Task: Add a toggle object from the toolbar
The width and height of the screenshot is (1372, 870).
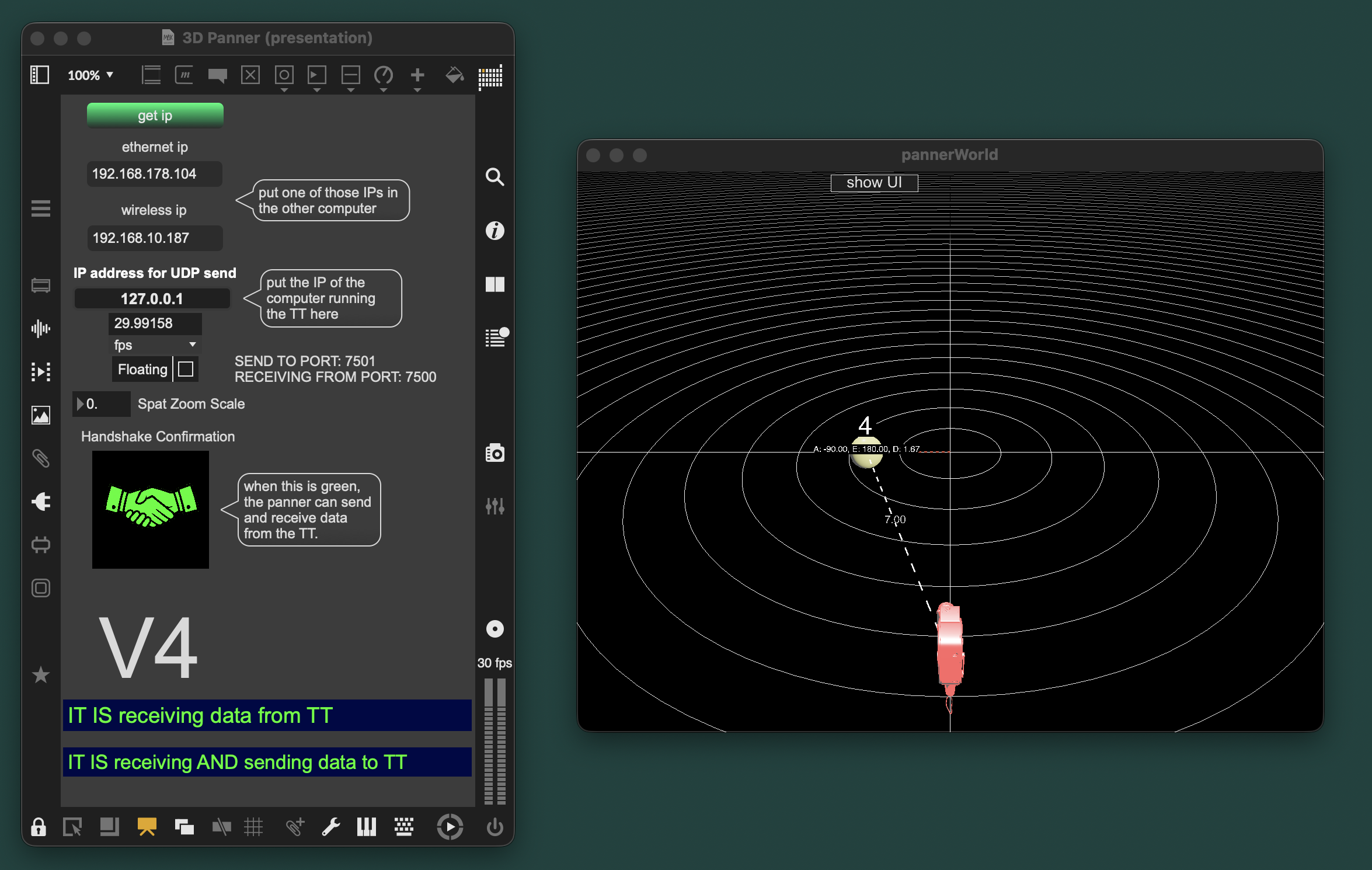Action: tap(250, 75)
